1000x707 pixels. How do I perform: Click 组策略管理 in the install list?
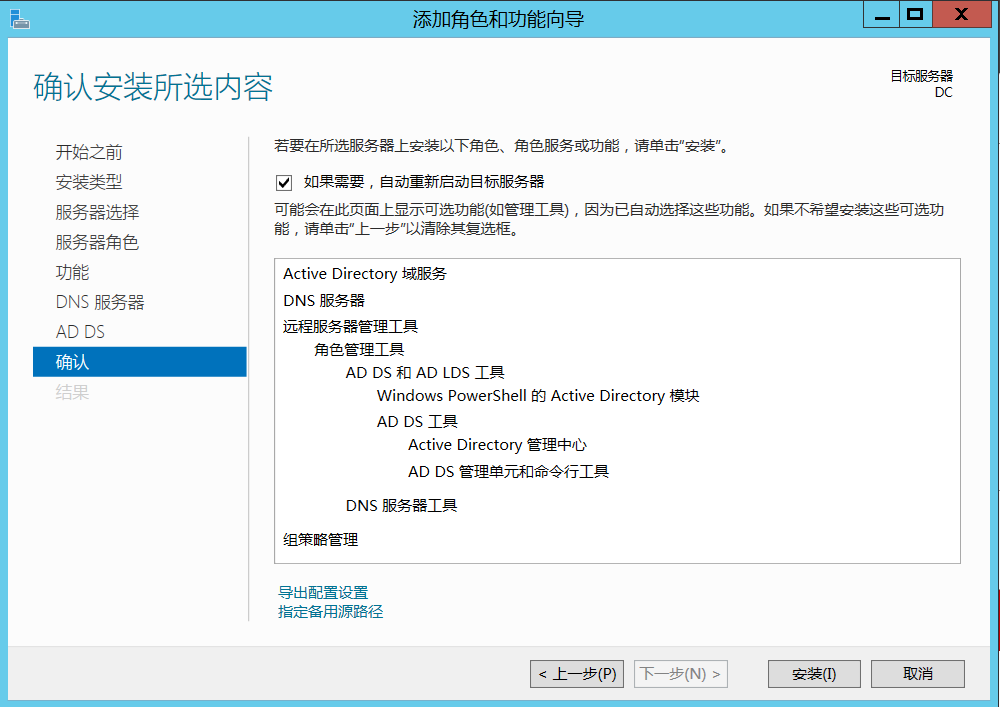[x=320, y=540]
